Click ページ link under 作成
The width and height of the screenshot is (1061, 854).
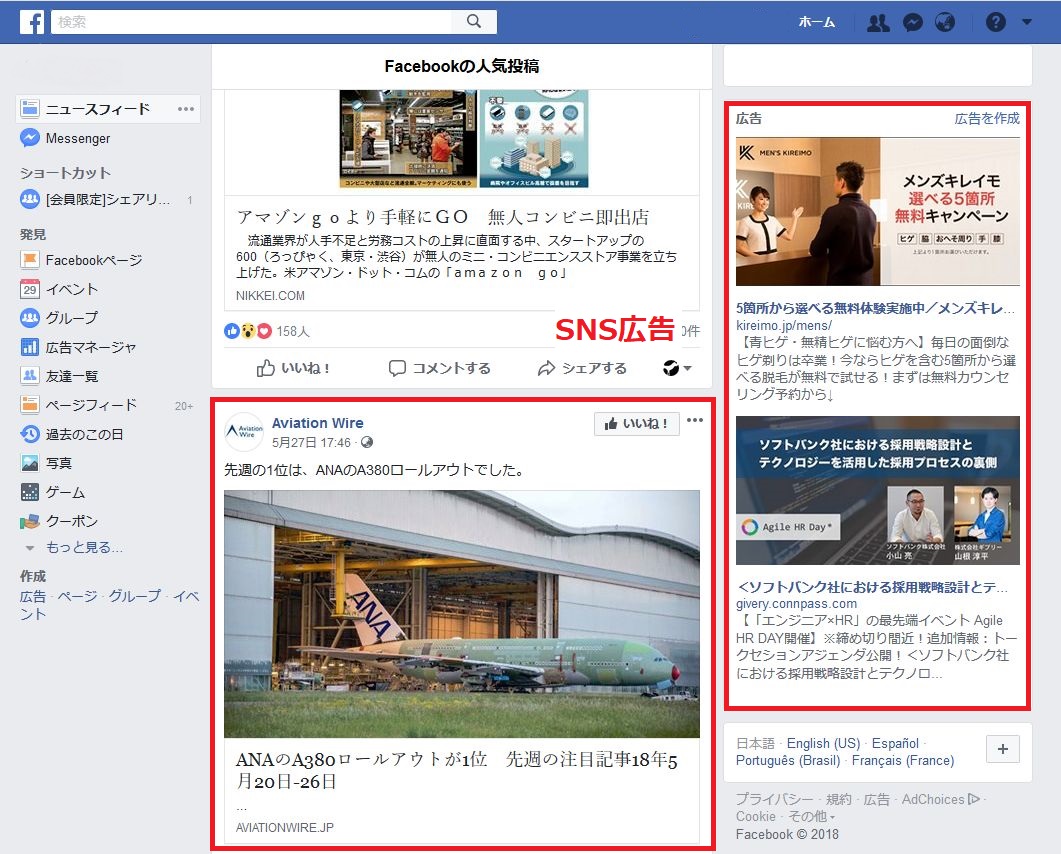coord(77,596)
